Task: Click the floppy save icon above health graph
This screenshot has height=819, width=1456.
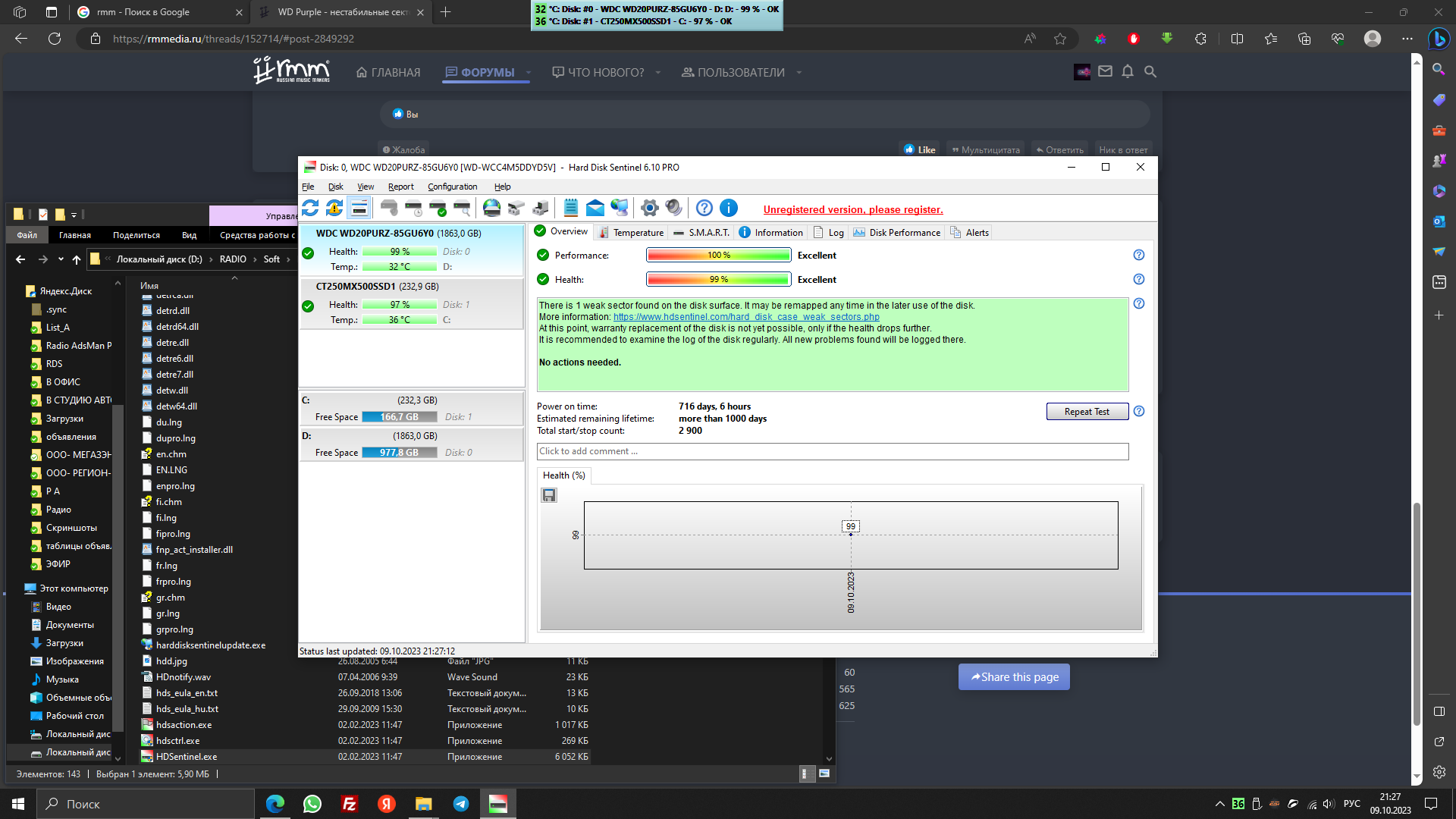Action: click(x=549, y=495)
